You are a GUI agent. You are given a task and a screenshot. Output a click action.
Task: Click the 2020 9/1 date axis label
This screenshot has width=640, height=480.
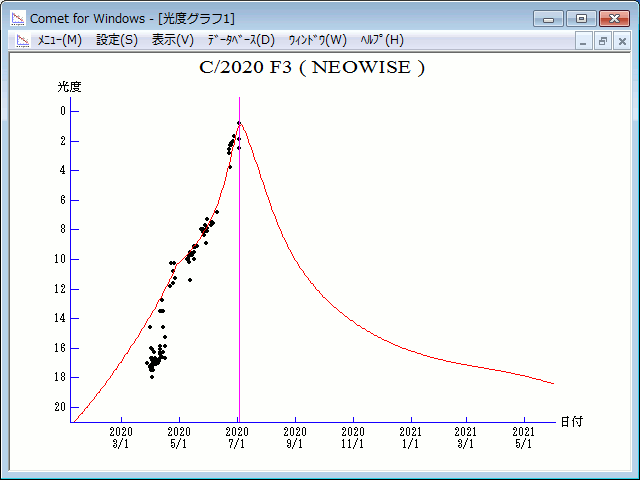[x=295, y=438]
